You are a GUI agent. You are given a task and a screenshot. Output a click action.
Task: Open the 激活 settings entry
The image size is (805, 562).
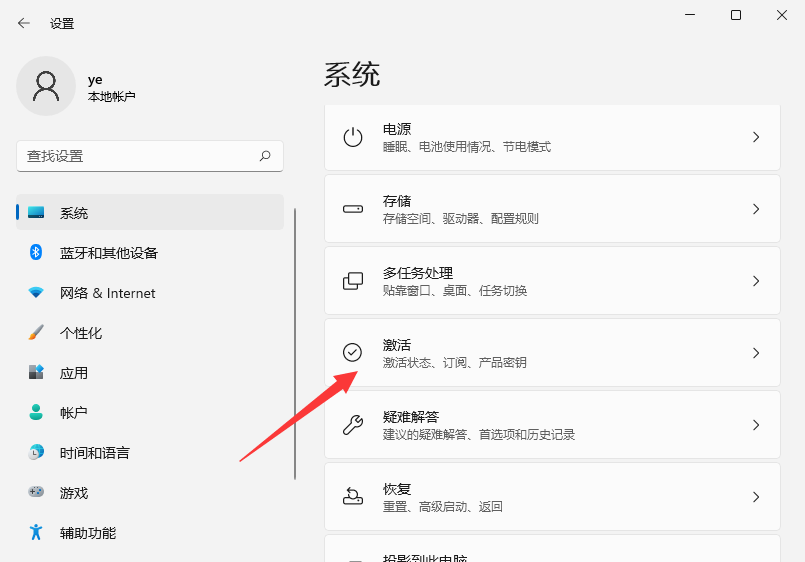point(552,353)
